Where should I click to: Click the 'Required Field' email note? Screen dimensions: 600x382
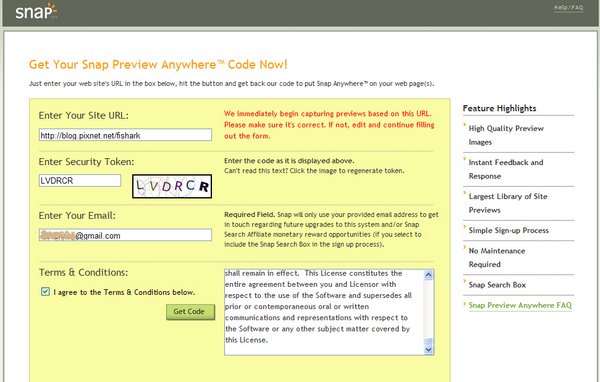331,229
